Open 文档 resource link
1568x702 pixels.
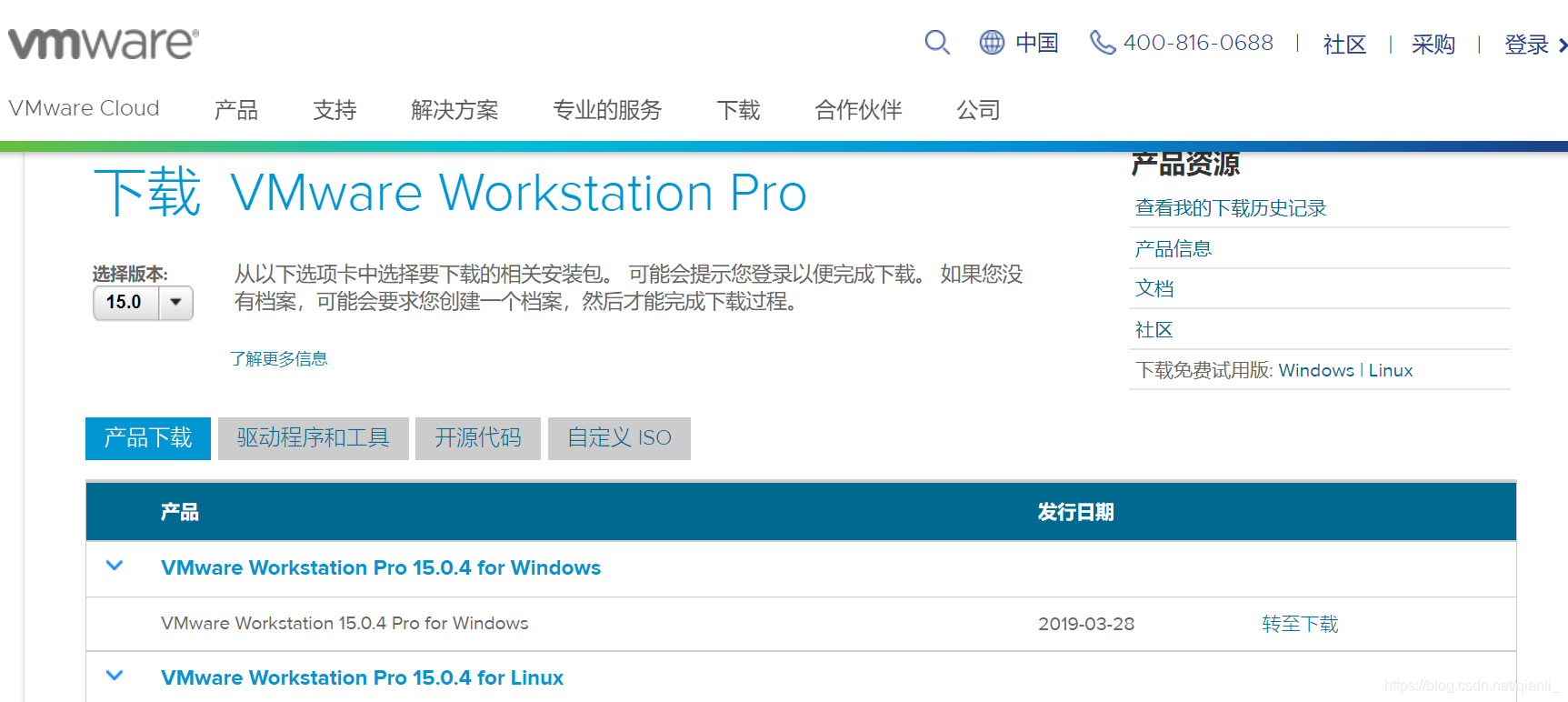[1154, 288]
